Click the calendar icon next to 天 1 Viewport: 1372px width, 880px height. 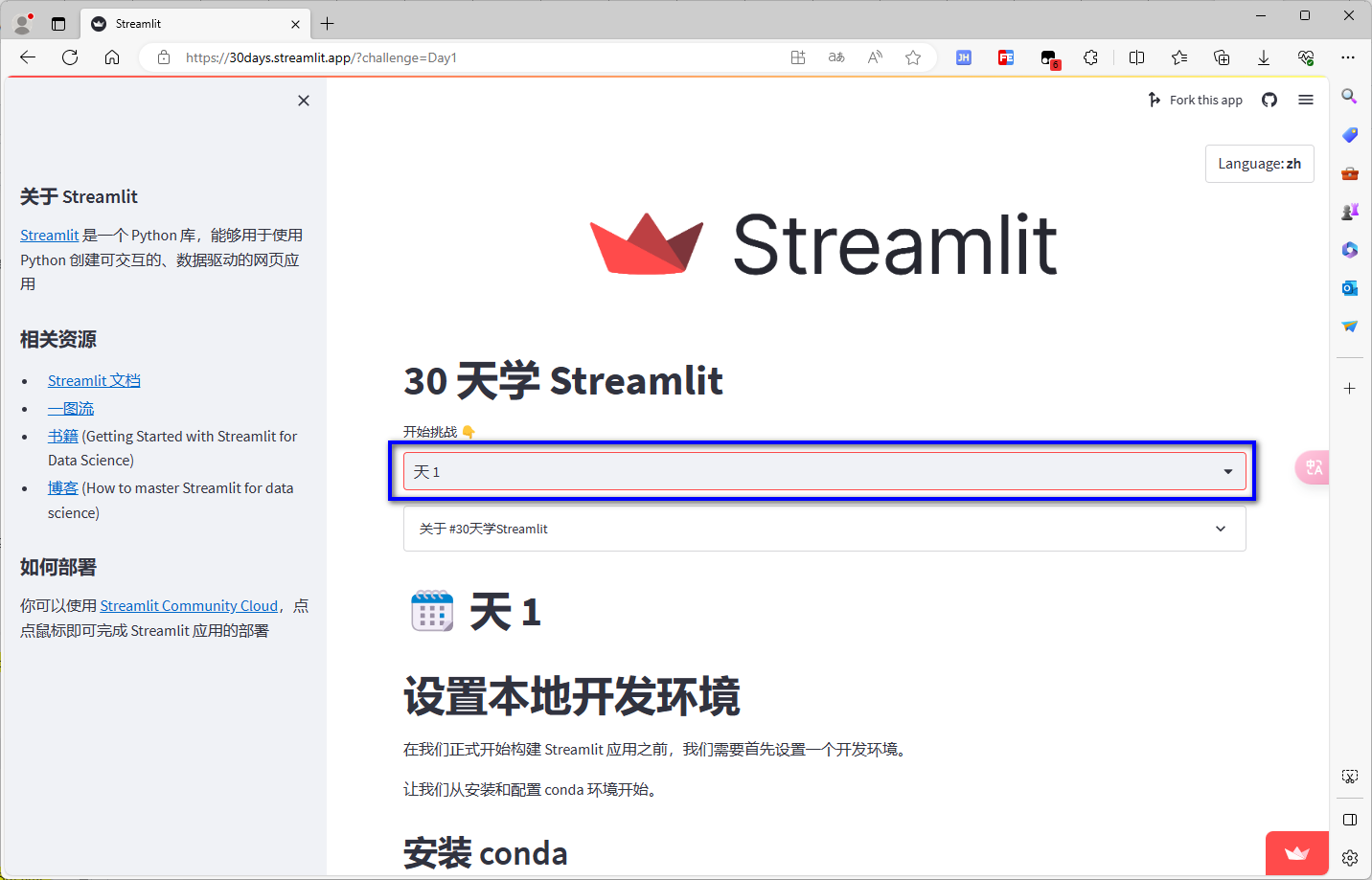pyautogui.click(x=432, y=611)
